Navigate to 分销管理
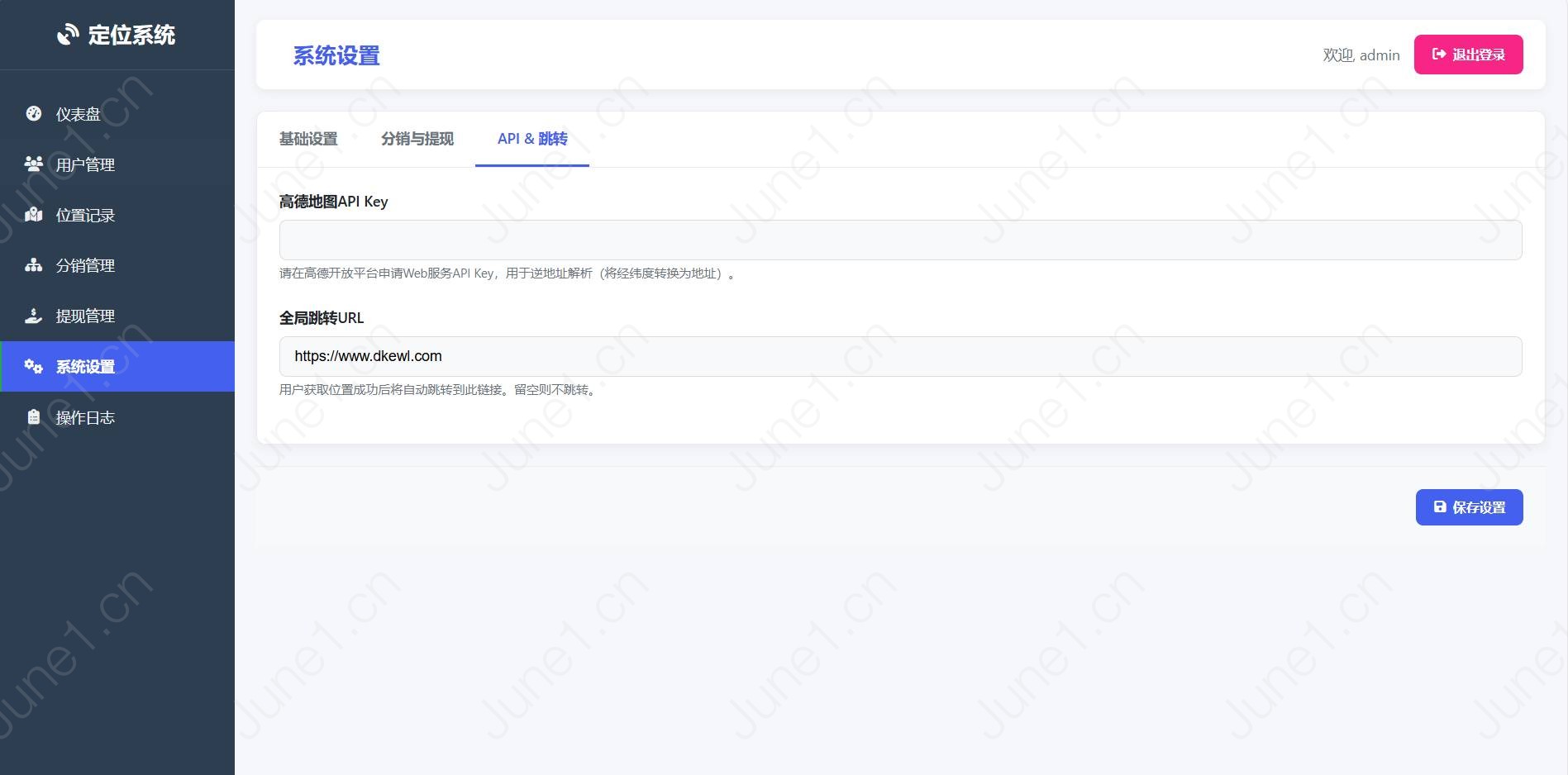Viewport: 1568px width, 775px height. pyautogui.click(x=117, y=265)
